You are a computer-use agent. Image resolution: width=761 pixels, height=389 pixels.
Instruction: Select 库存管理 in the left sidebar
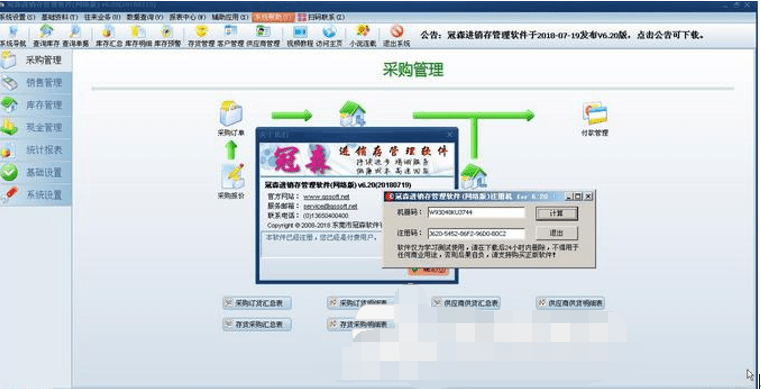[36, 105]
